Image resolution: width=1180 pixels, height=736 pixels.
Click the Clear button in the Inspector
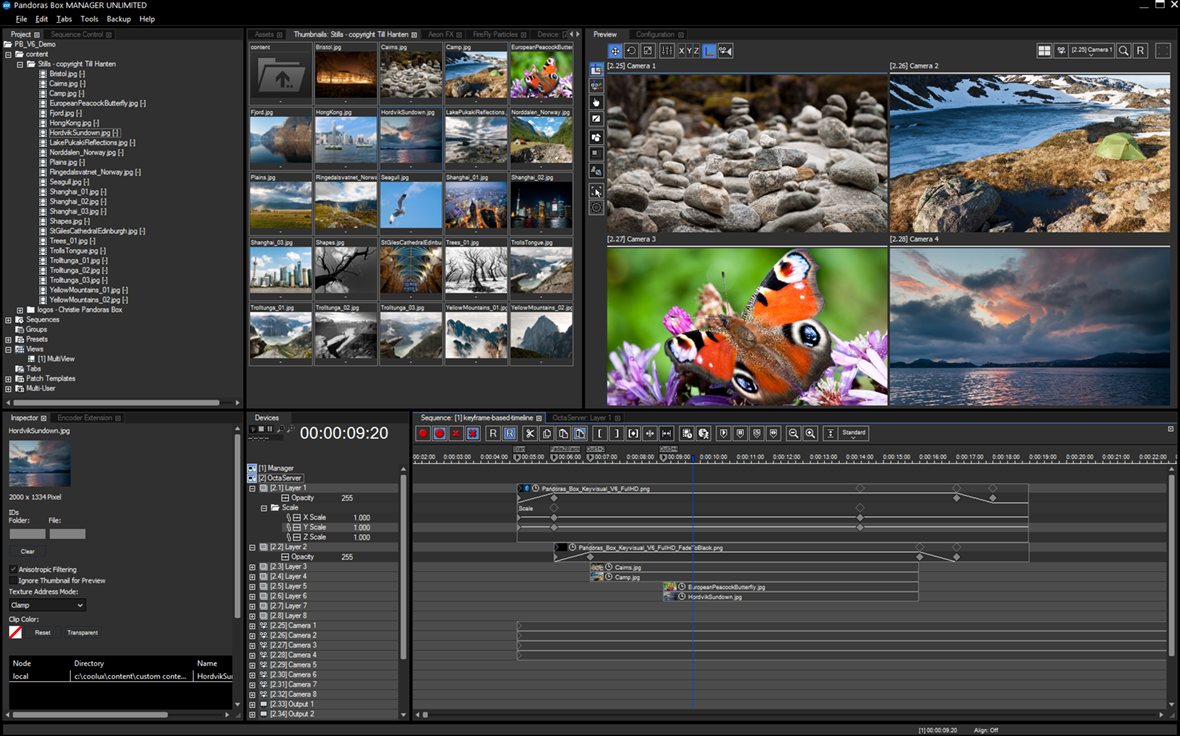coord(27,551)
